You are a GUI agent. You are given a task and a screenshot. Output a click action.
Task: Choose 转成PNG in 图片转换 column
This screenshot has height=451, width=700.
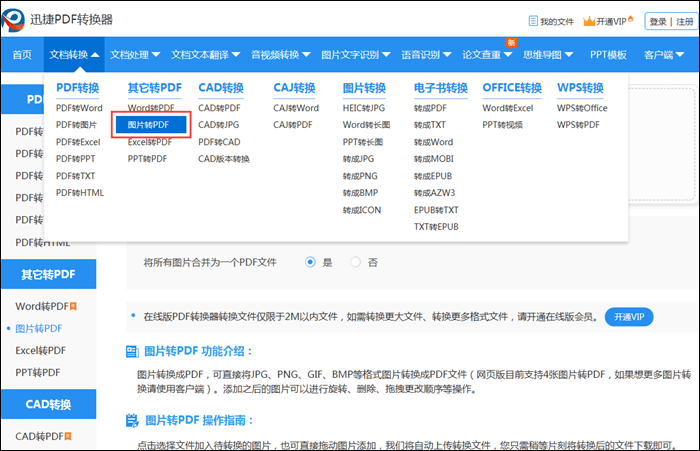(x=360, y=176)
